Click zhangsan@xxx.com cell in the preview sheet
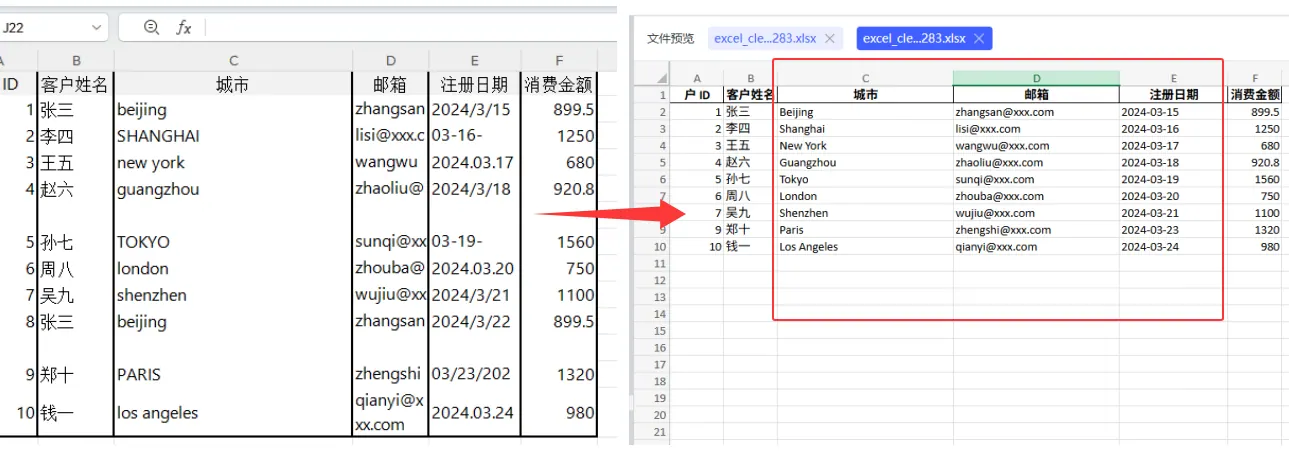Image resolution: width=1289 pixels, height=456 pixels. pos(1036,112)
